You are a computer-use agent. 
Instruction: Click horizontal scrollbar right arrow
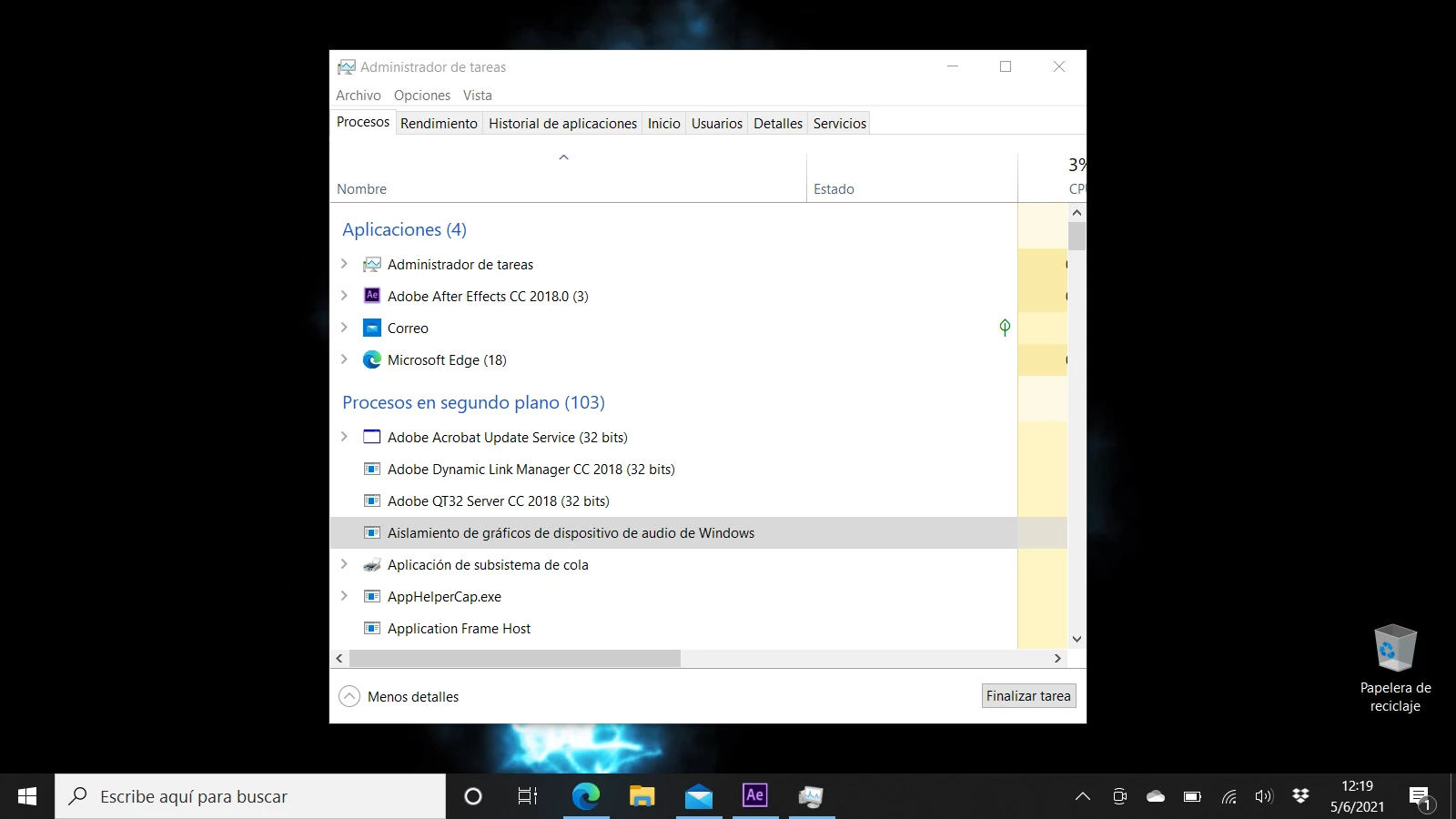[x=1057, y=658]
